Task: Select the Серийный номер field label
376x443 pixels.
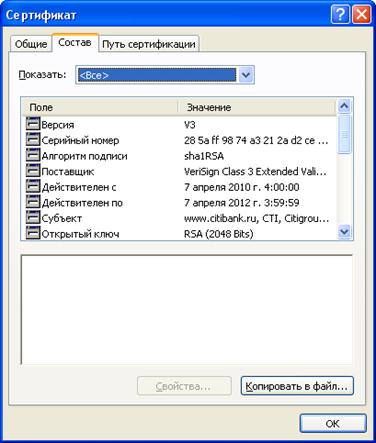Action: (x=80, y=141)
